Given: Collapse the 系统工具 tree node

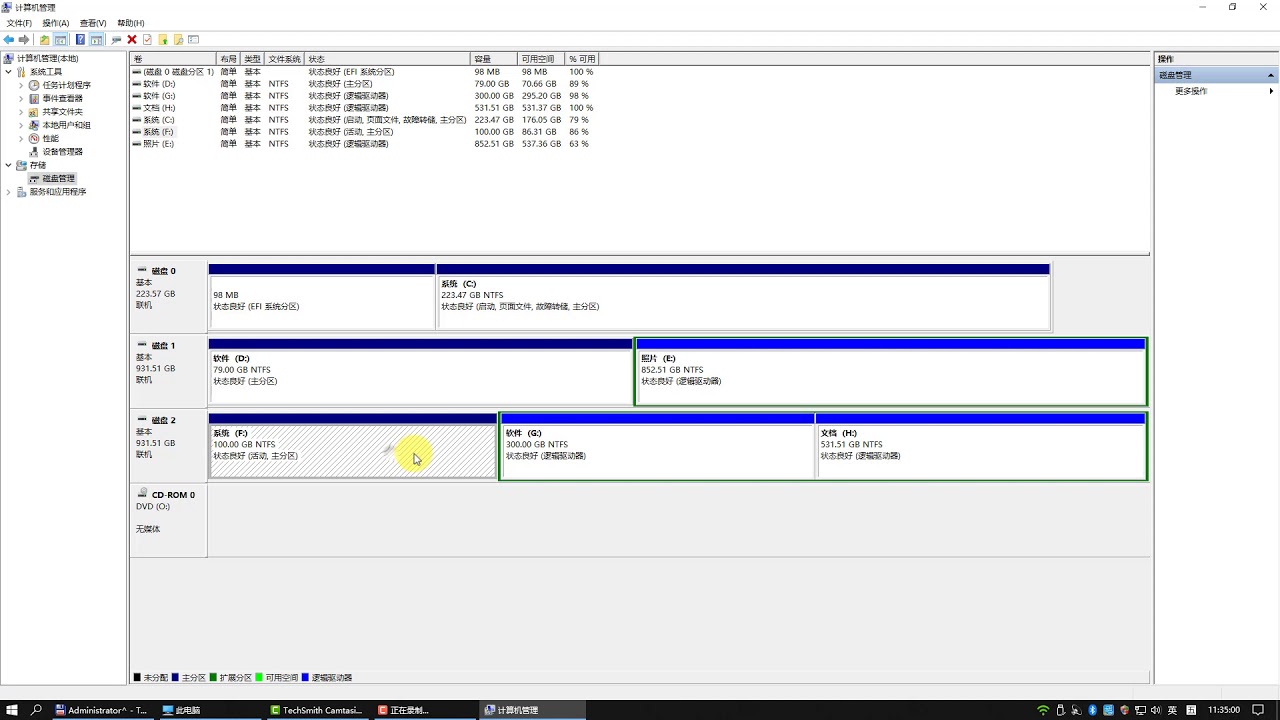Looking at the screenshot, I should click(9, 72).
